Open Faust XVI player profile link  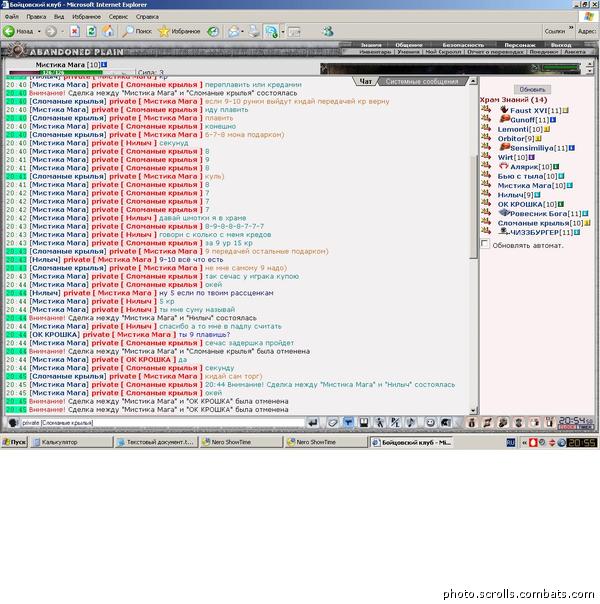(528, 111)
